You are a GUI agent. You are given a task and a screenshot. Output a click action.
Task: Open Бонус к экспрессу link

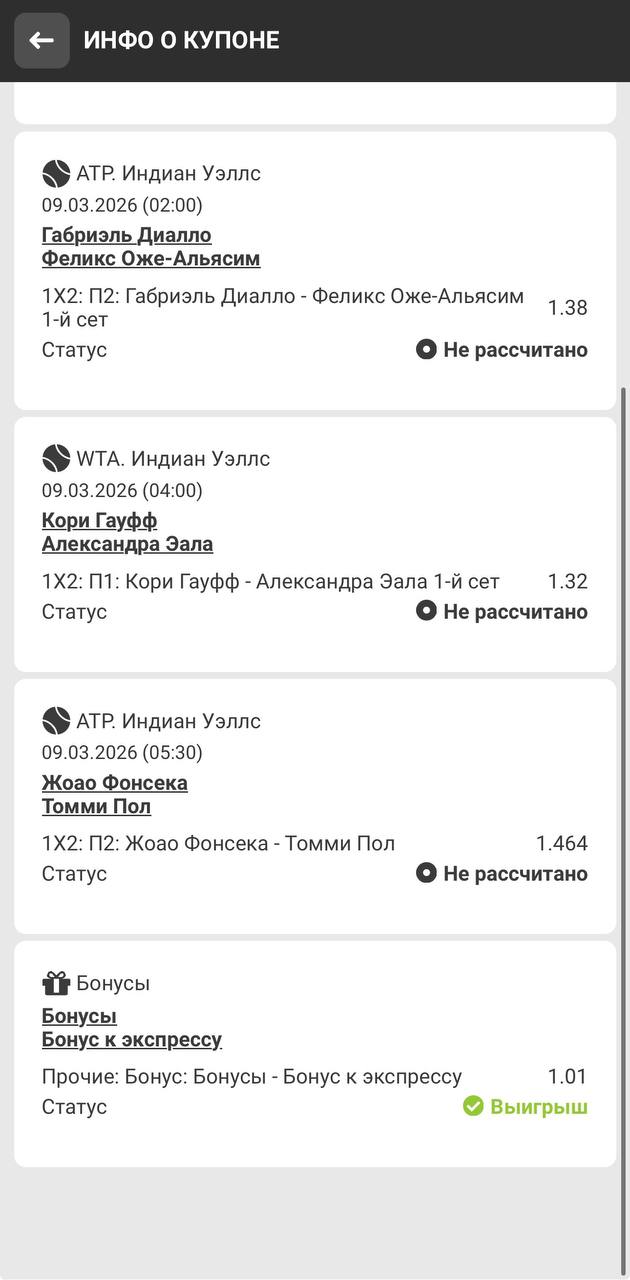pyautogui.click(x=132, y=1041)
